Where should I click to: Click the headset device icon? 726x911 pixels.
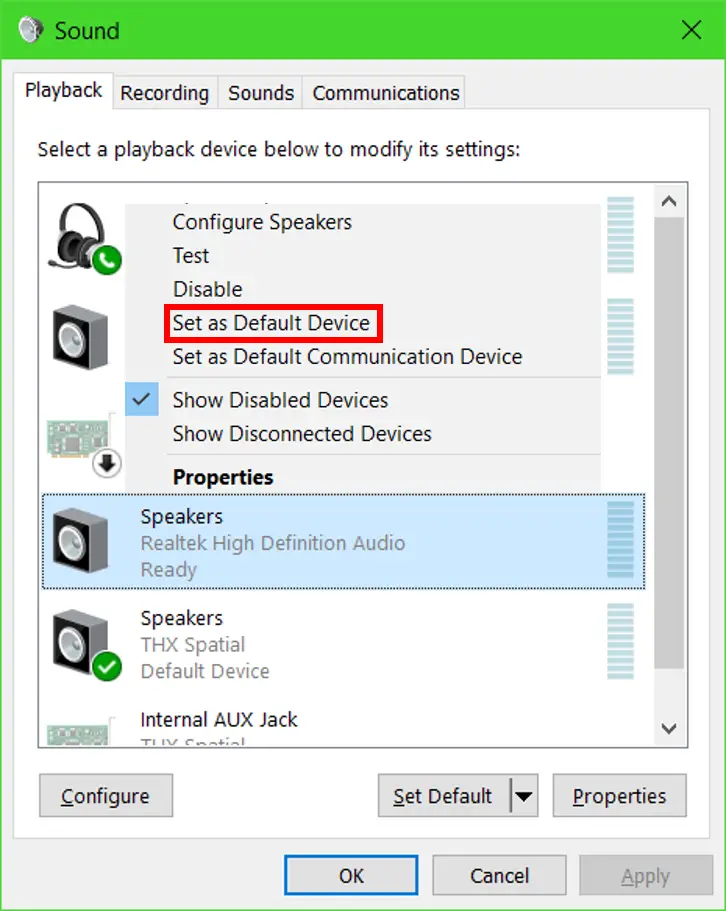click(85, 238)
